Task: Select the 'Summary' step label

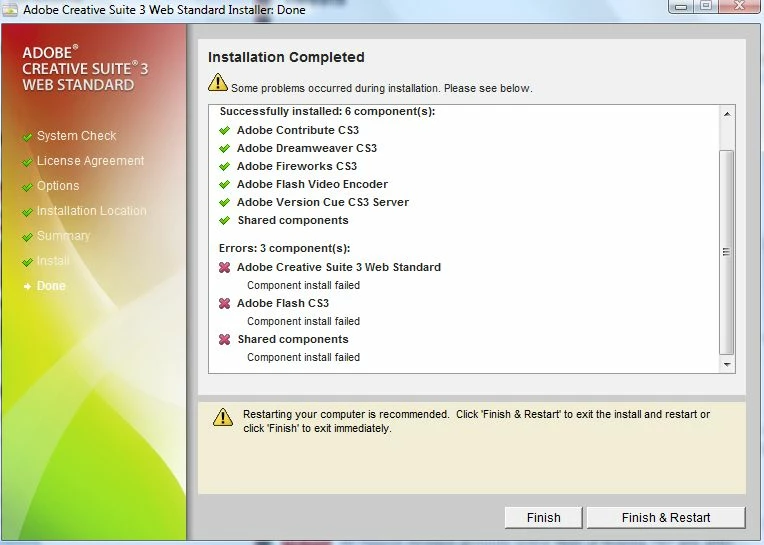Action: [x=64, y=236]
